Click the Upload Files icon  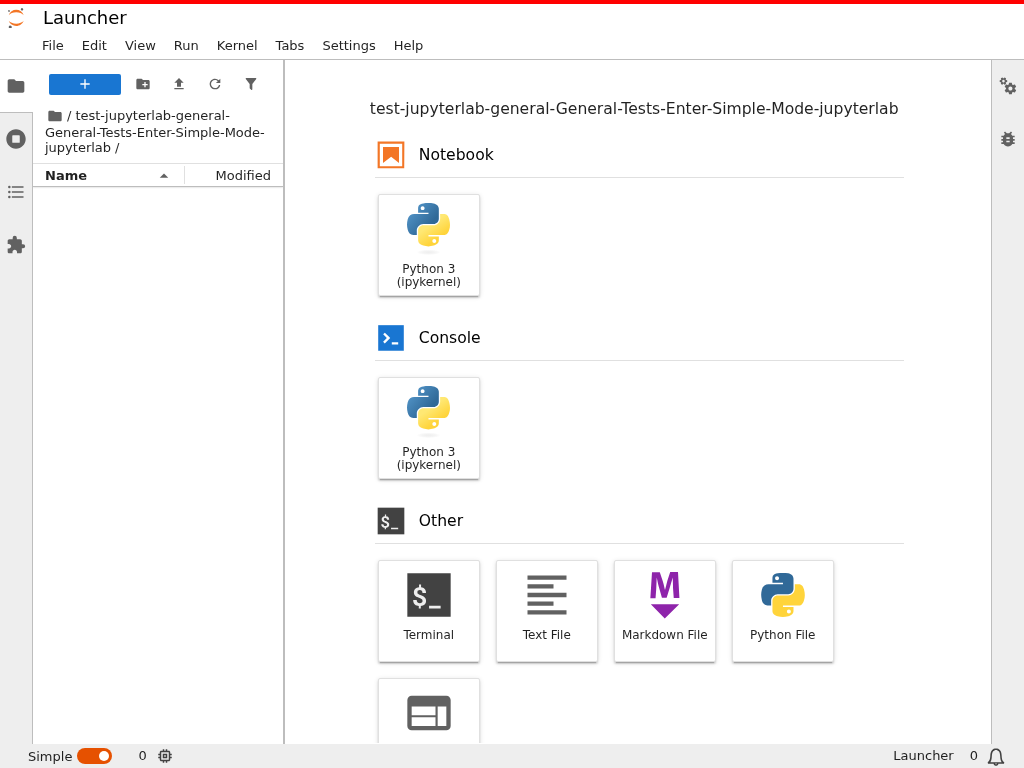pyautogui.click(x=179, y=84)
